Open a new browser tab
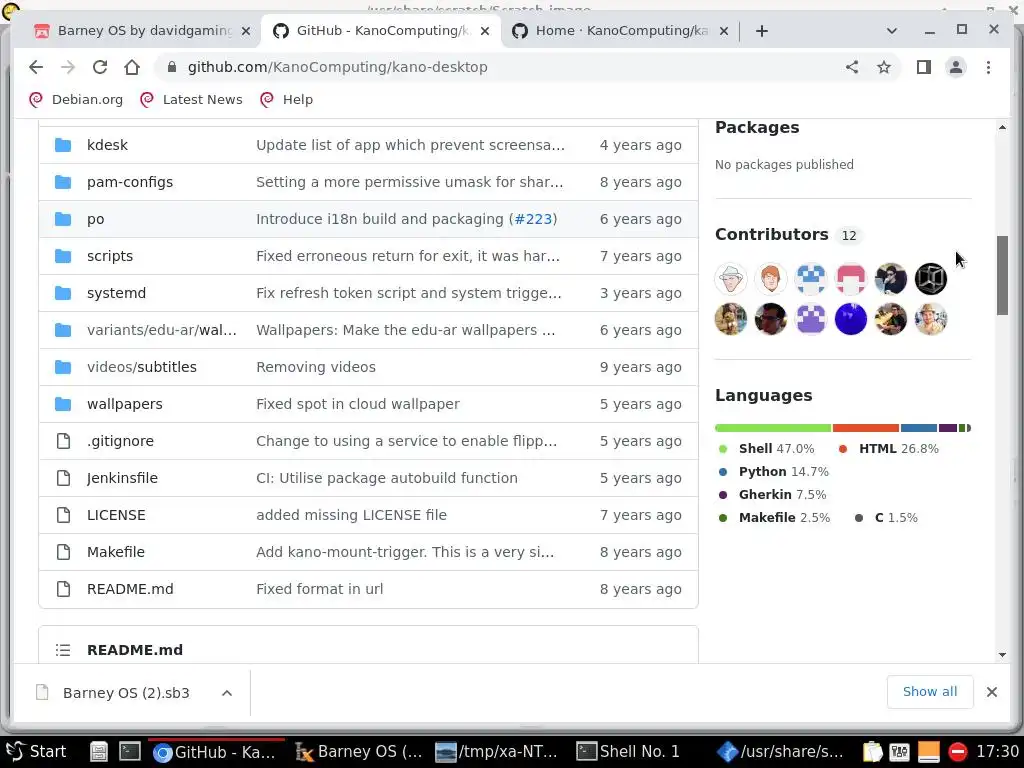The image size is (1024, 768). click(761, 31)
